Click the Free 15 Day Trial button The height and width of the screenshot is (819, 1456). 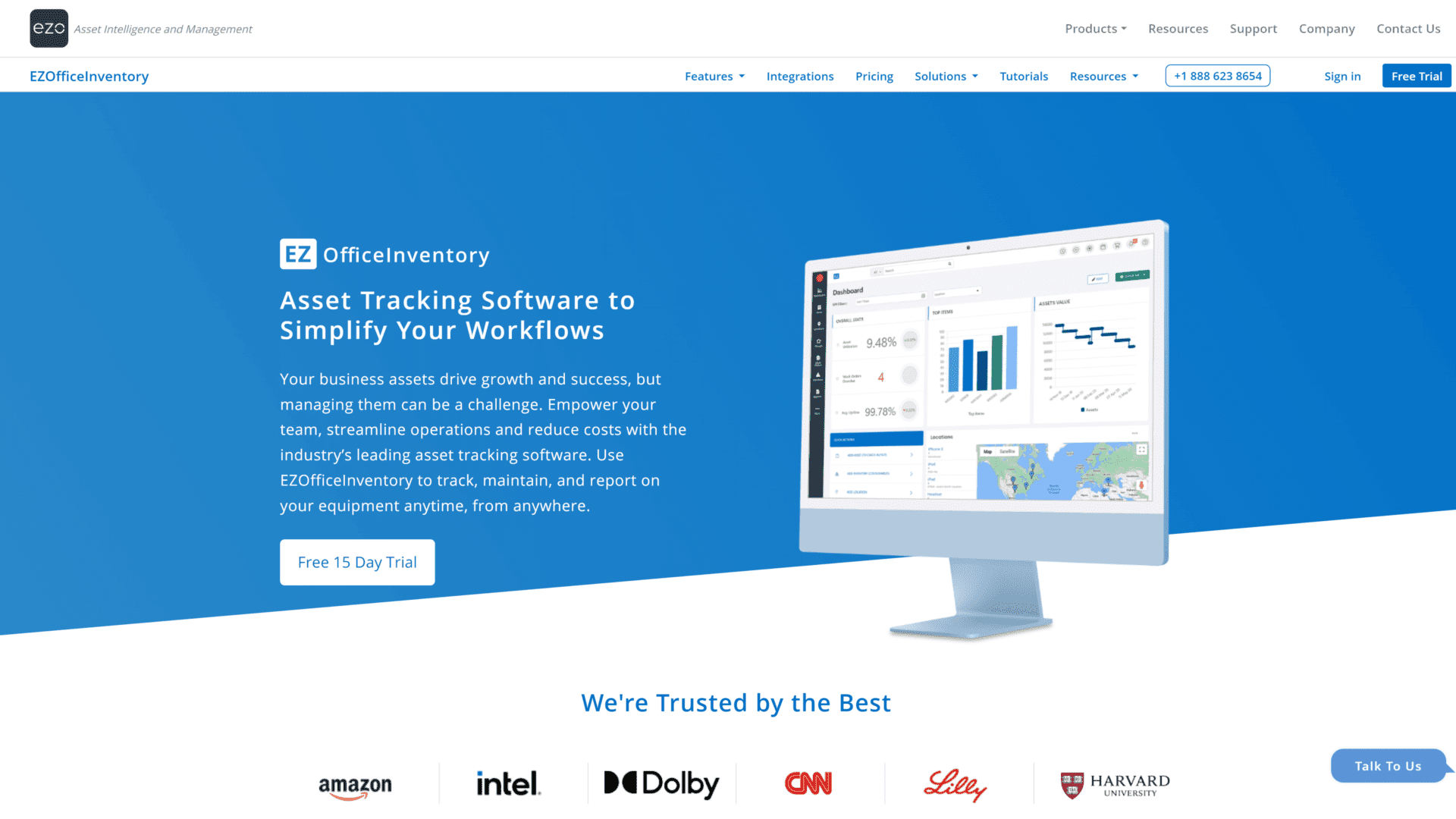coord(357,562)
